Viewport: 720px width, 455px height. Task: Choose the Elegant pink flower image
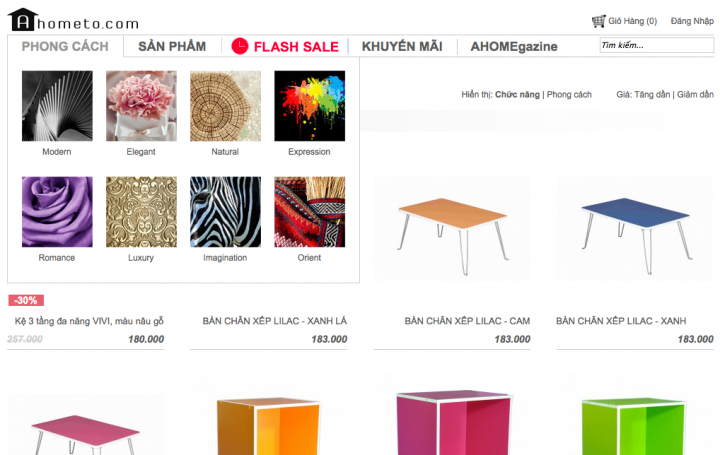tap(141, 106)
